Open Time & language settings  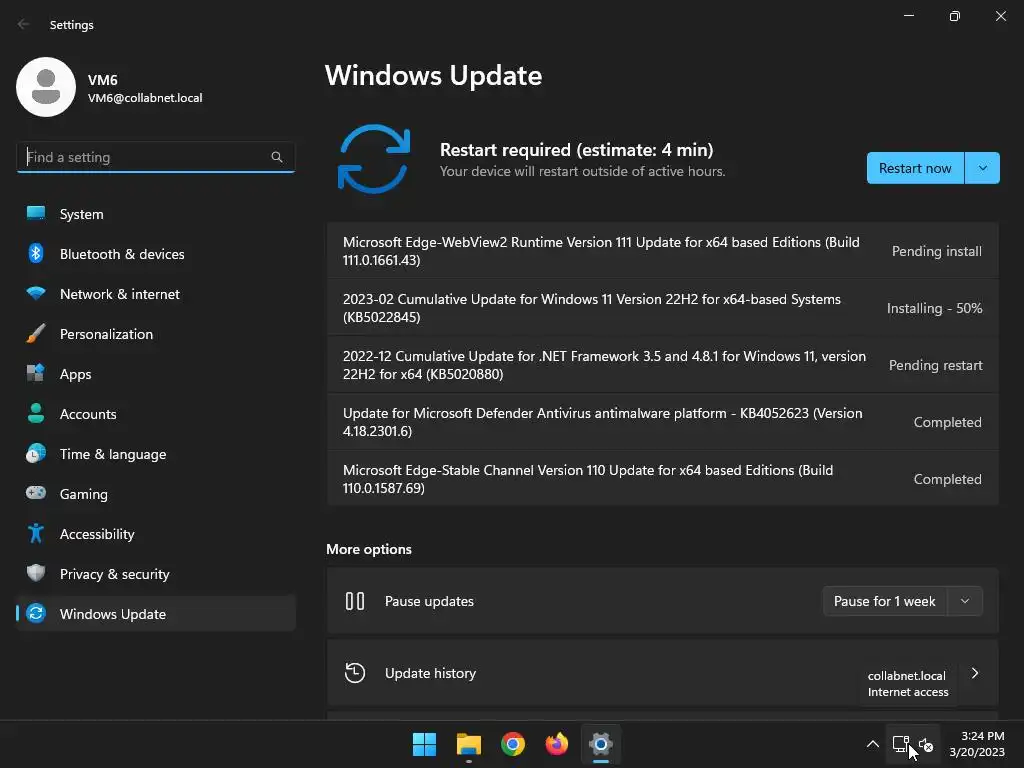pos(155,453)
